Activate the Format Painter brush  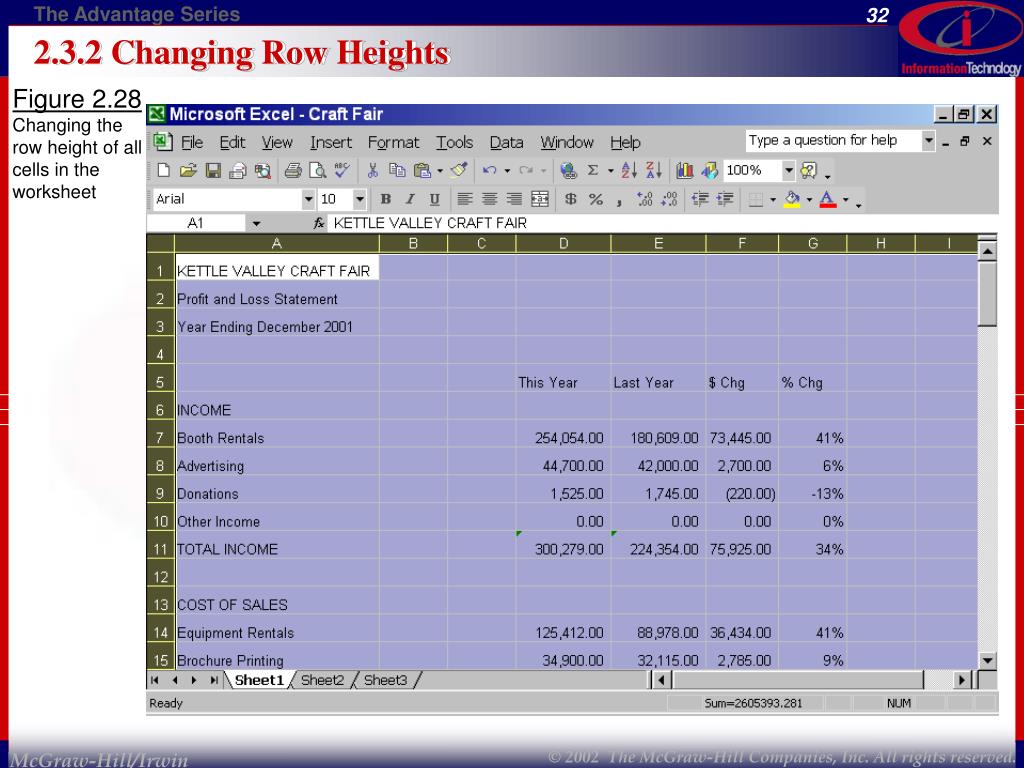(458, 171)
